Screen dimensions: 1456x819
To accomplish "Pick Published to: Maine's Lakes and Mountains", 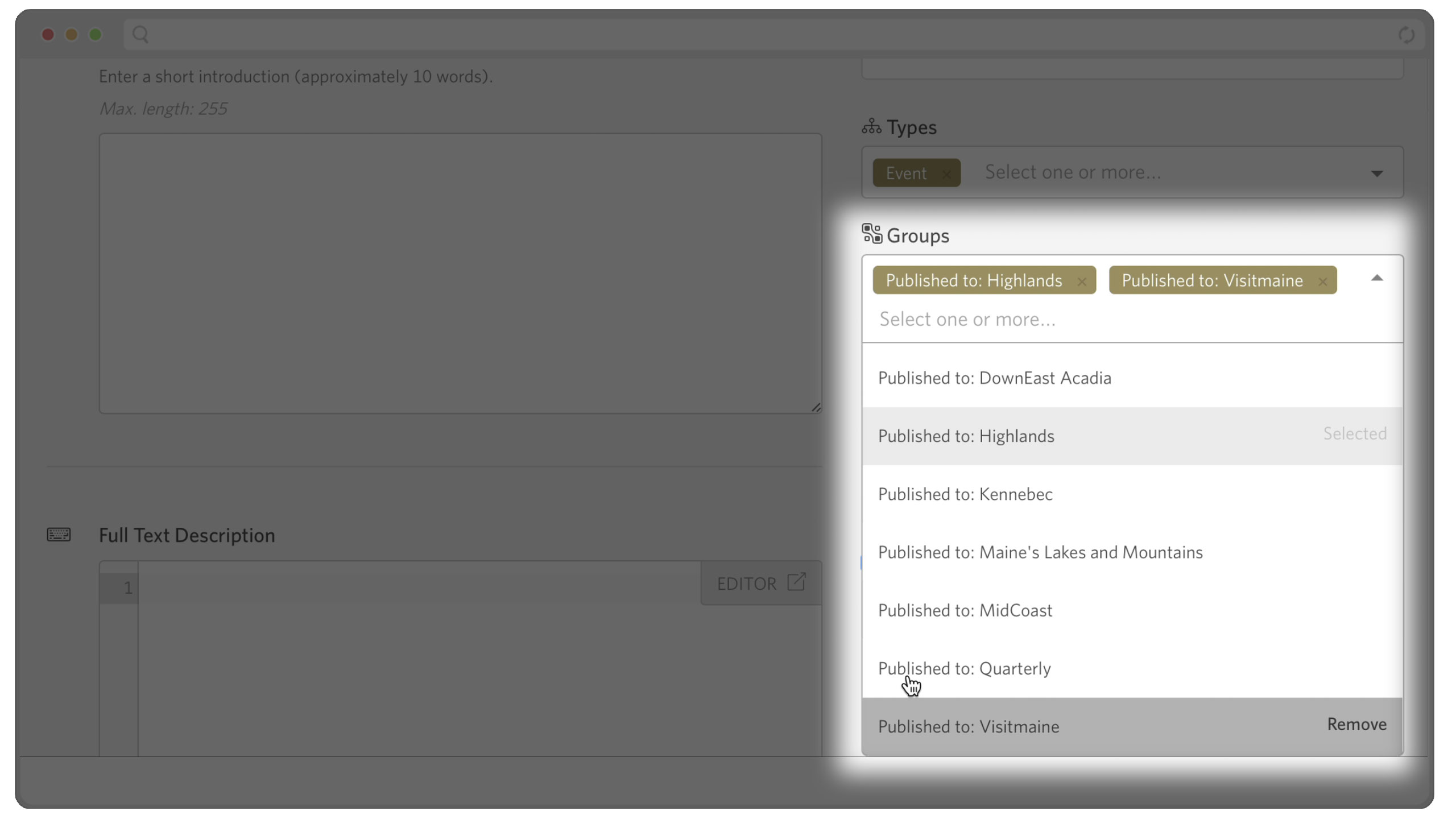I will coord(1132,552).
